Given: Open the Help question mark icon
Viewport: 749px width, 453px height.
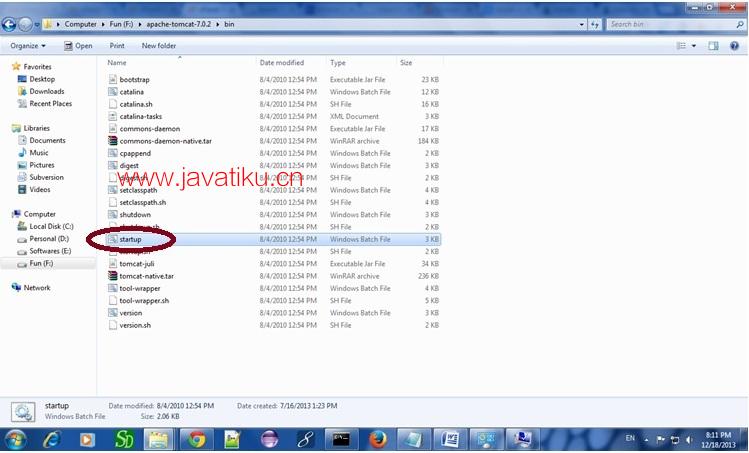Looking at the screenshot, I should click(x=735, y=45).
